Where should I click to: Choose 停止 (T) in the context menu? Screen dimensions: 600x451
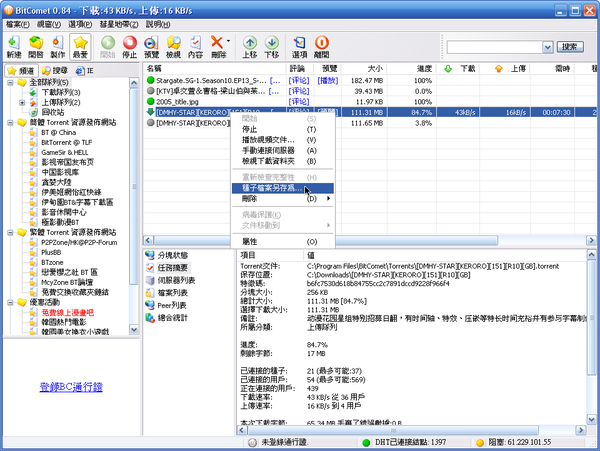pyautogui.click(x=283, y=129)
